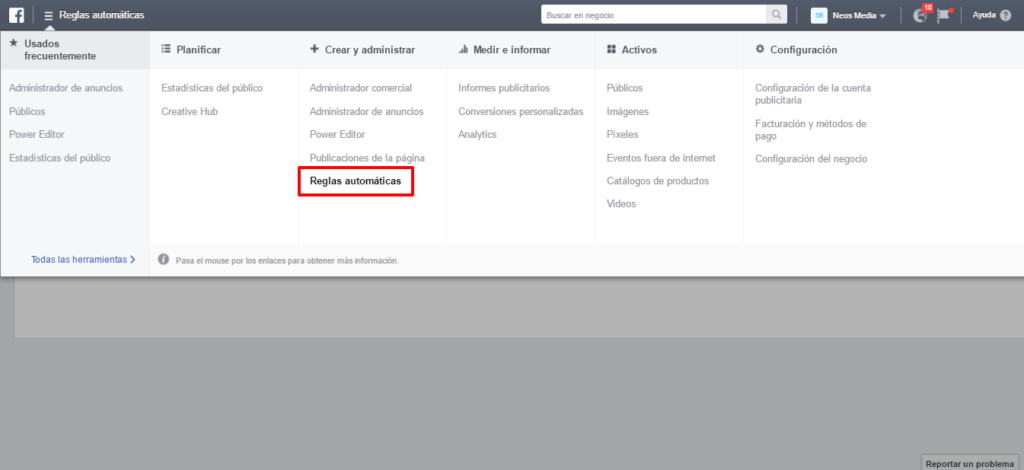Click the Ayuda help question icon

pyautogui.click(x=1005, y=15)
